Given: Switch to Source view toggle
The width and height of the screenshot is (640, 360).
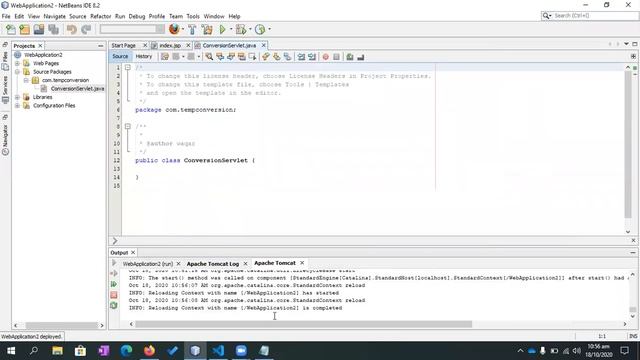Looking at the screenshot, I should tap(120, 56).
